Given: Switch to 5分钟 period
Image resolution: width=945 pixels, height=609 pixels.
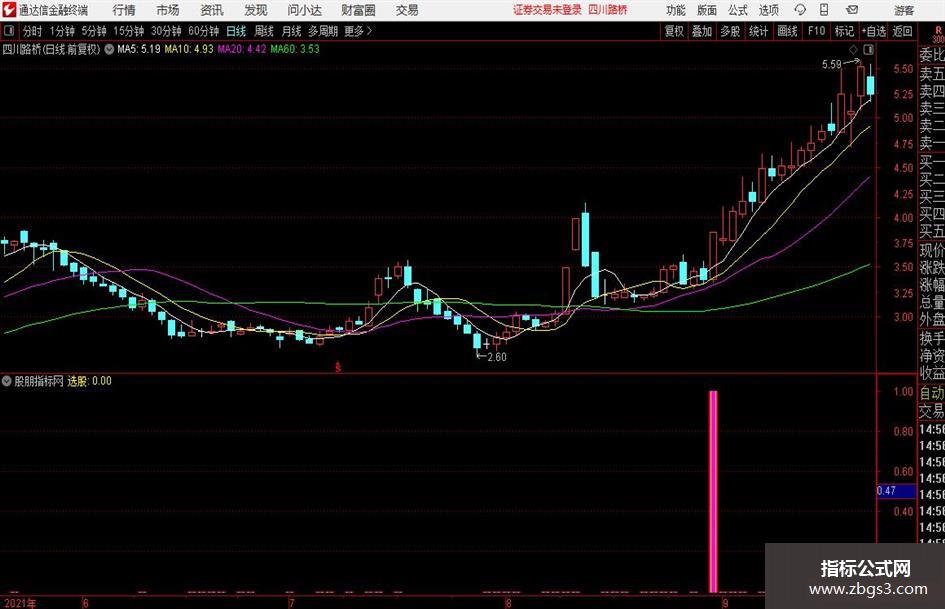Looking at the screenshot, I should pyautogui.click(x=93, y=31).
